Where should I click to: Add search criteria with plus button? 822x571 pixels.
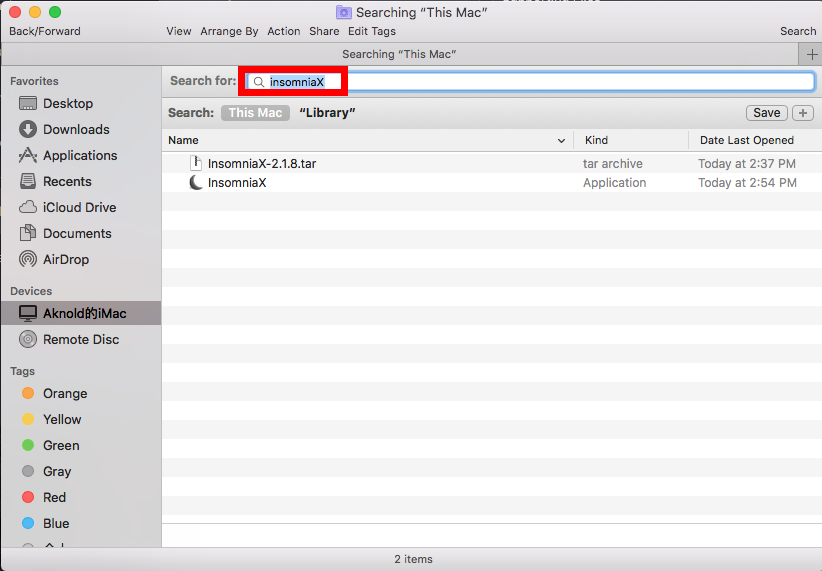pyautogui.click(x=803, y=113)
